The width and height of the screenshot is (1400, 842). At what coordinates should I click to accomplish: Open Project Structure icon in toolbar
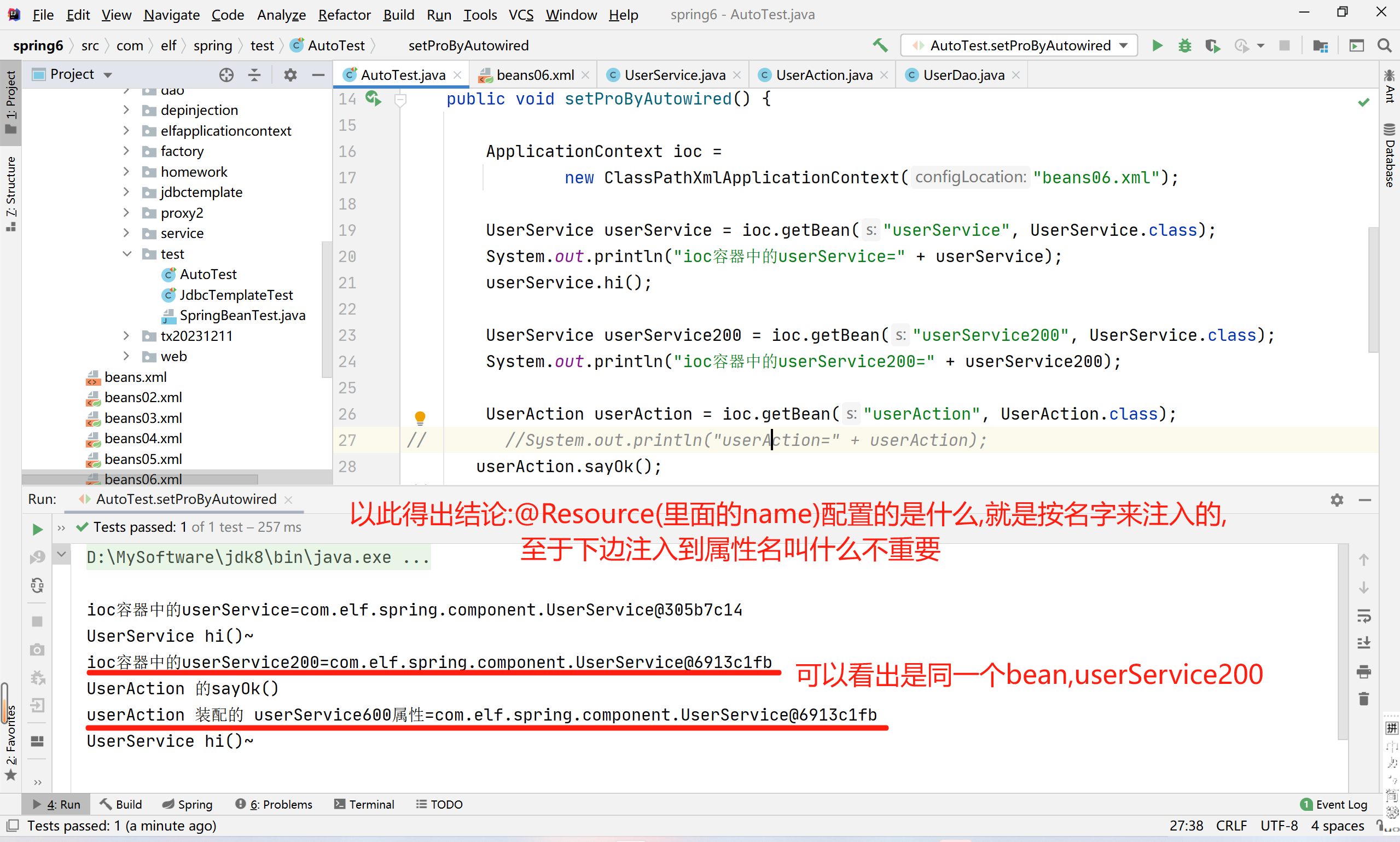point(1320,45)
